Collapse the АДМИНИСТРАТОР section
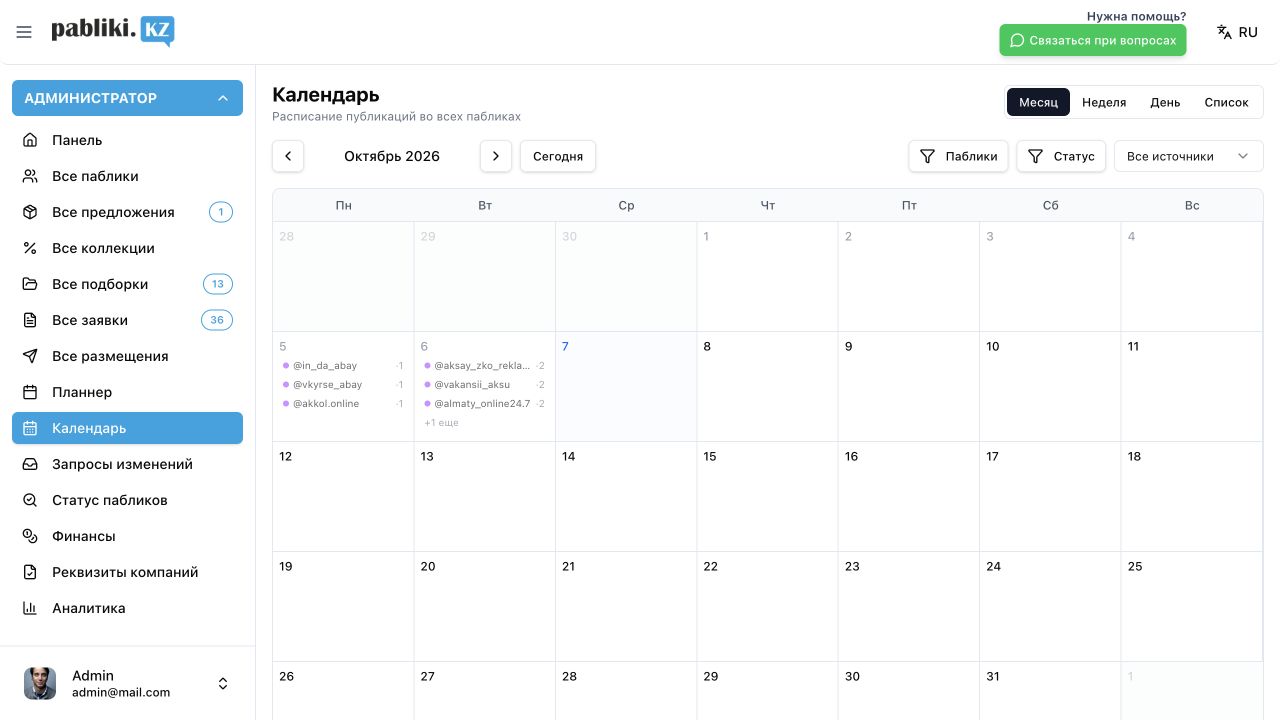The image size is (1280, 720). (x=127, y=98)
